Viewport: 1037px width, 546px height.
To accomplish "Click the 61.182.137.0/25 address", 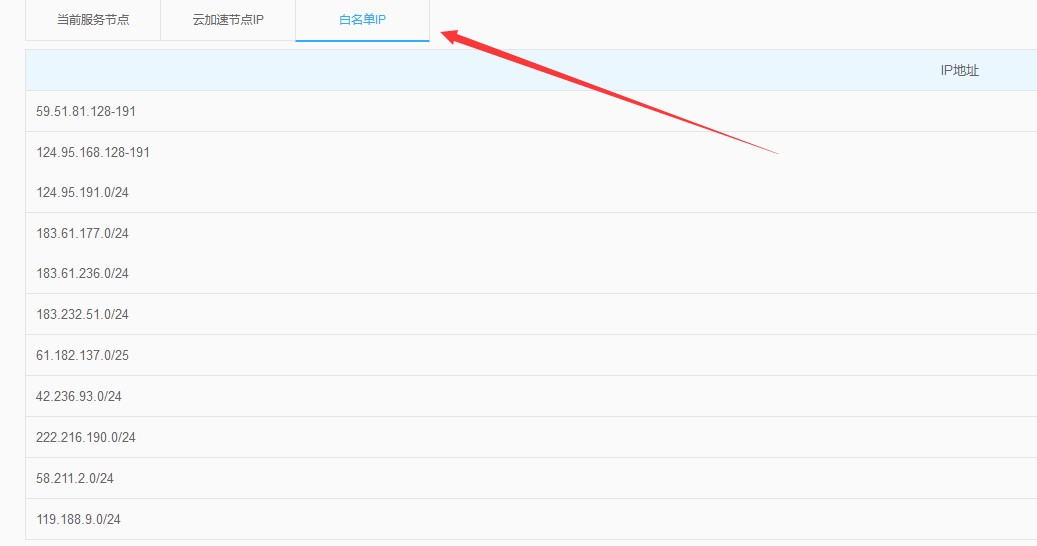I will [82, 355].
